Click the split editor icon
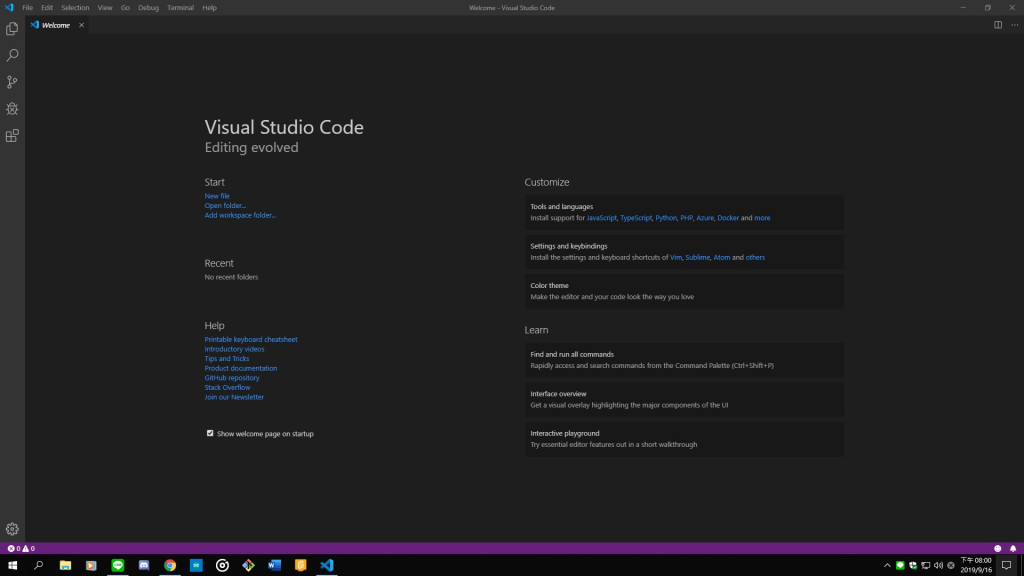 [998, 25]
